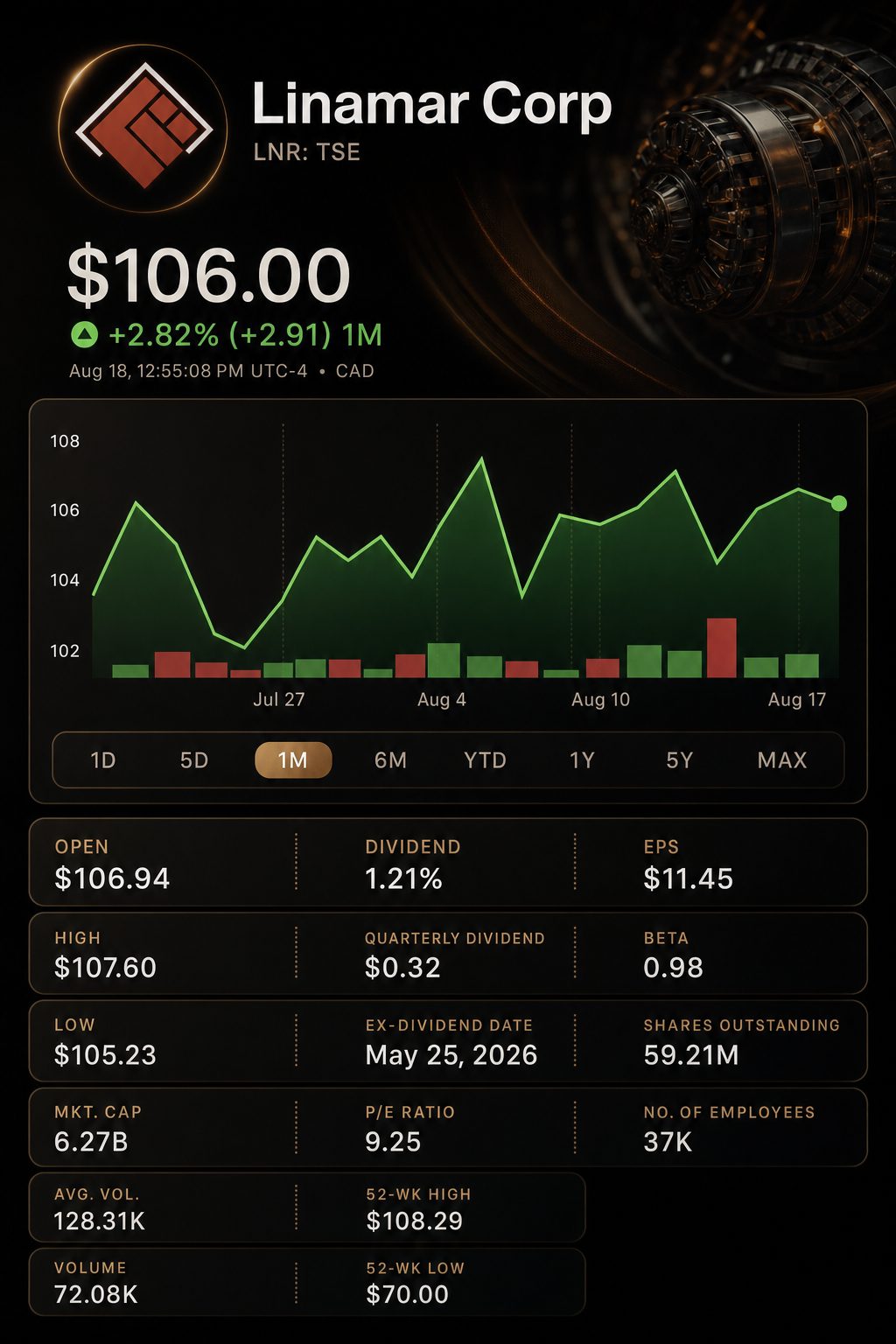The image size is (896, 1344).
Task: Switch chart to YTD range
Action: (x=486, y=760)
